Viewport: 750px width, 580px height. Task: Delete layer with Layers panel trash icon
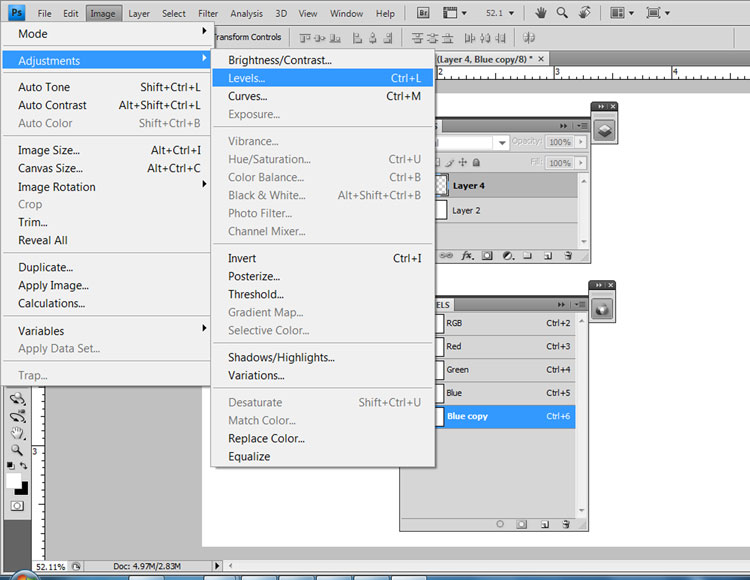coord(568,256)
